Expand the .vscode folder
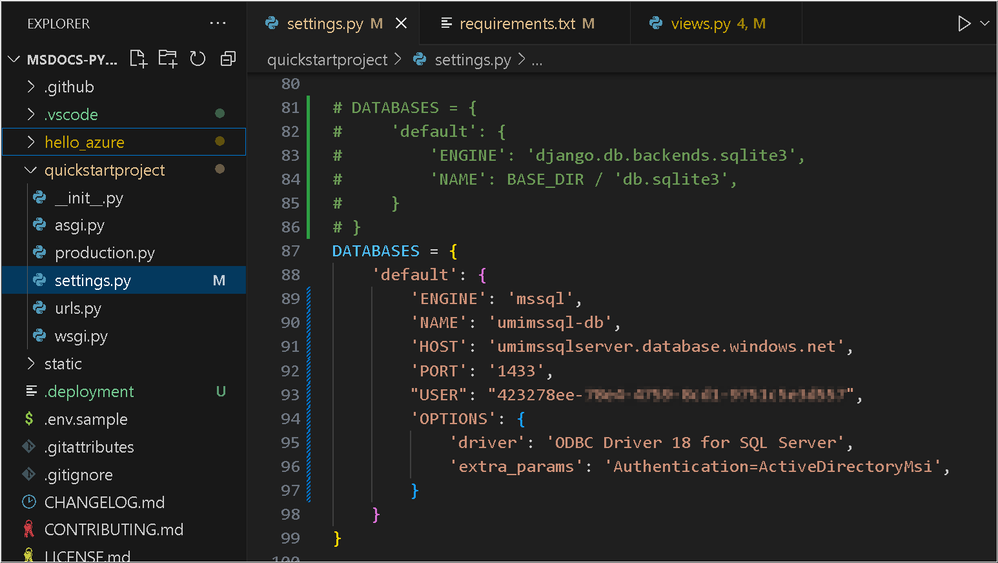Viewport: 998px width, 563px height. [x=123, y=115]
